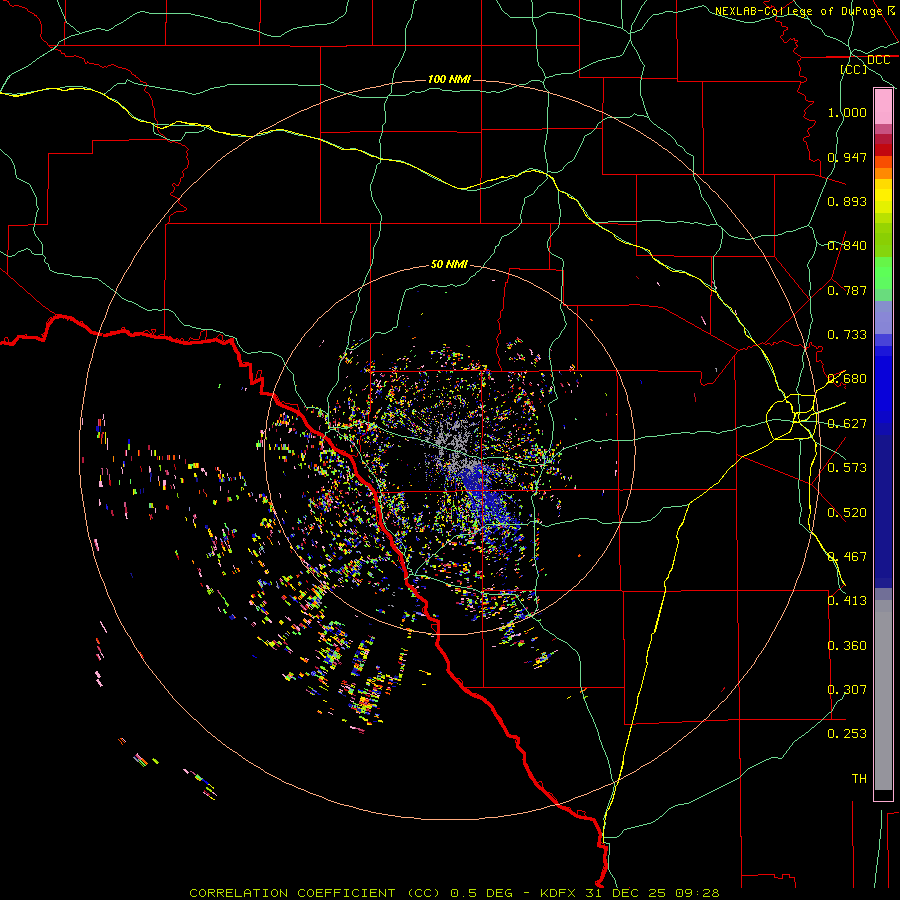900x900 pixels.
Task: Click the [CC] legend heading
Action: [854, 69]
